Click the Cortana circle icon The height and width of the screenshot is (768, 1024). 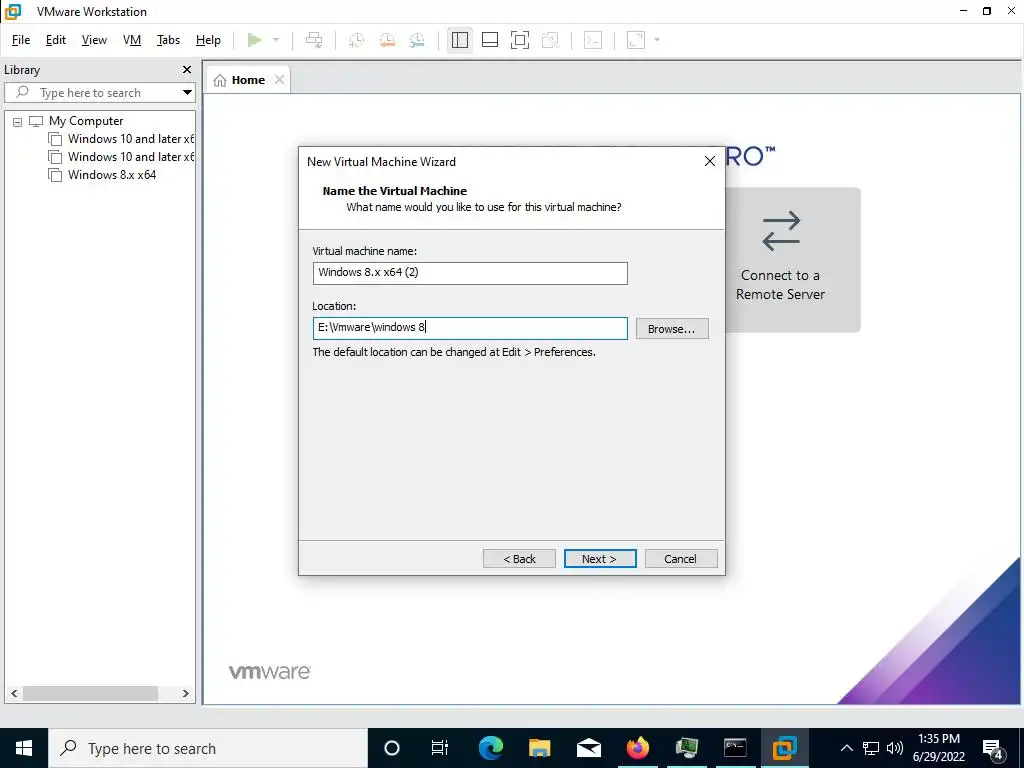(x=392, y=748)
